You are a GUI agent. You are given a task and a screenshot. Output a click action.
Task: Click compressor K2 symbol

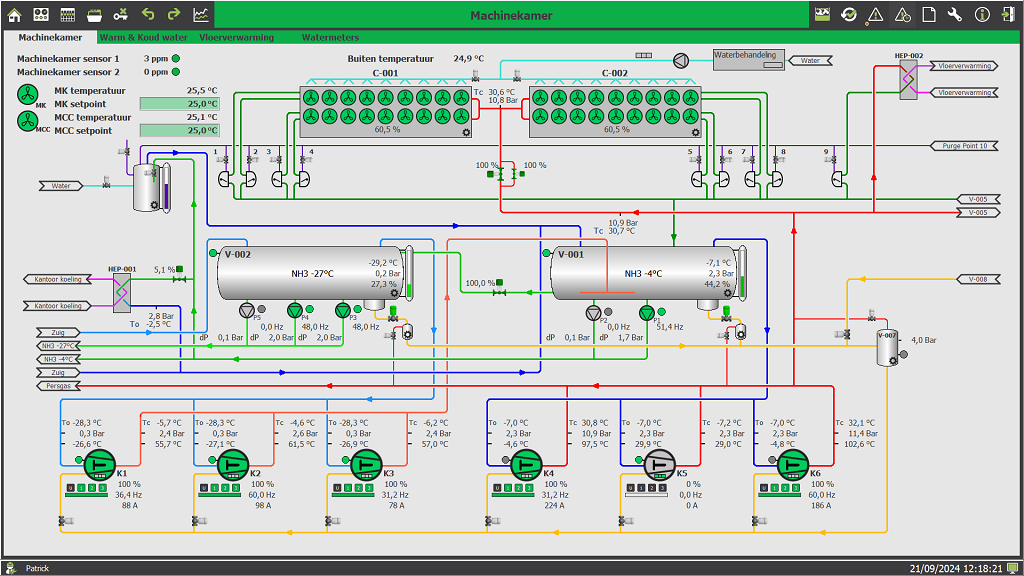tap(233, 464)
